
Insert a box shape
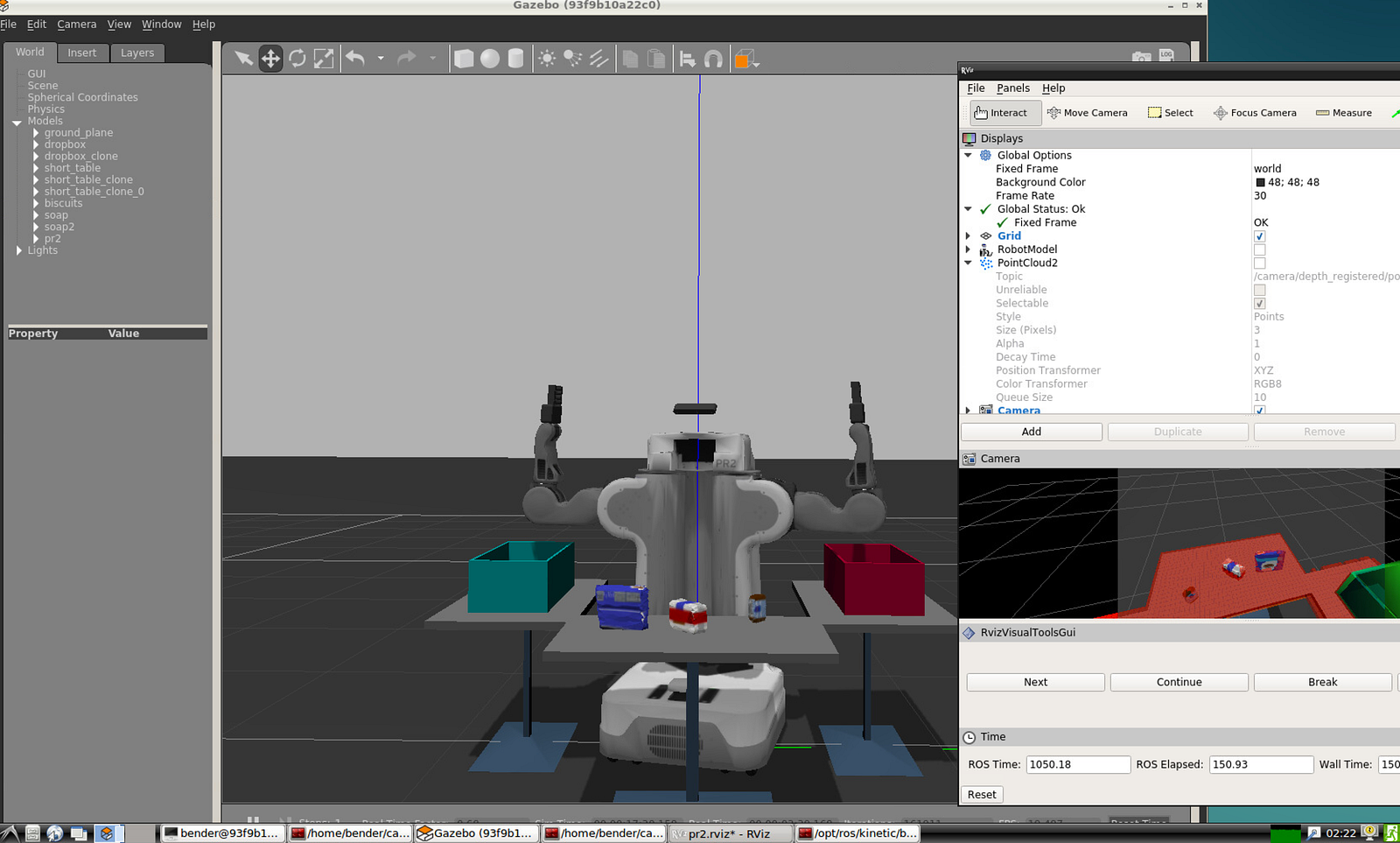(464, 59)
